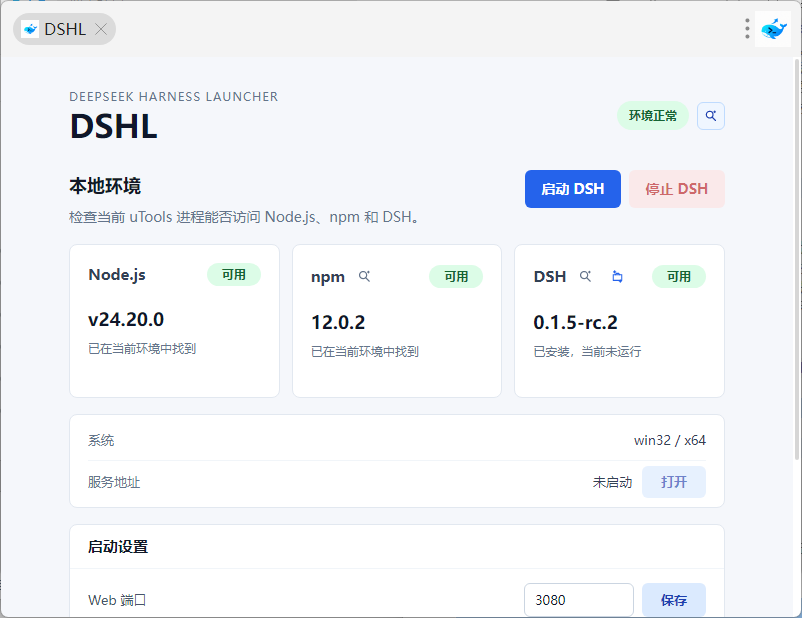This screenshot has width=802, height=618.
Task: Click the win32 / x64 system value
Action: (x=670, y=440)
